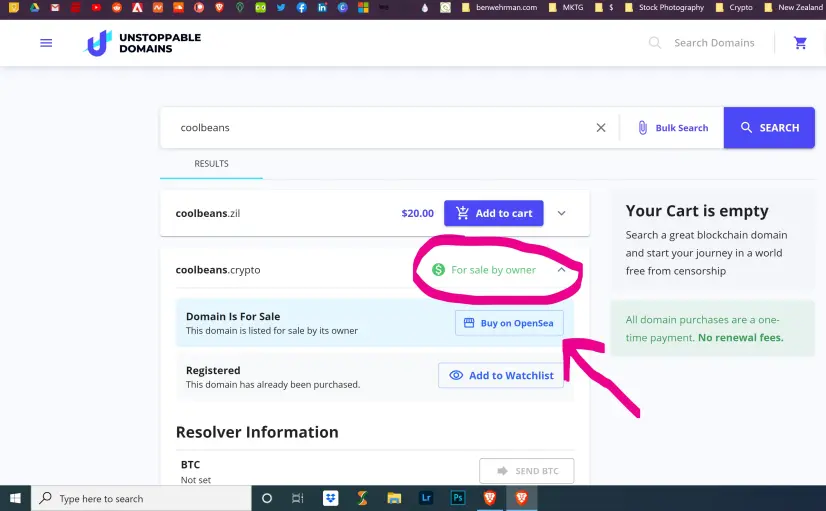This screenshot has width=826, height=511.
Task: Open Windows Start menu
Action: coord(15,498)
